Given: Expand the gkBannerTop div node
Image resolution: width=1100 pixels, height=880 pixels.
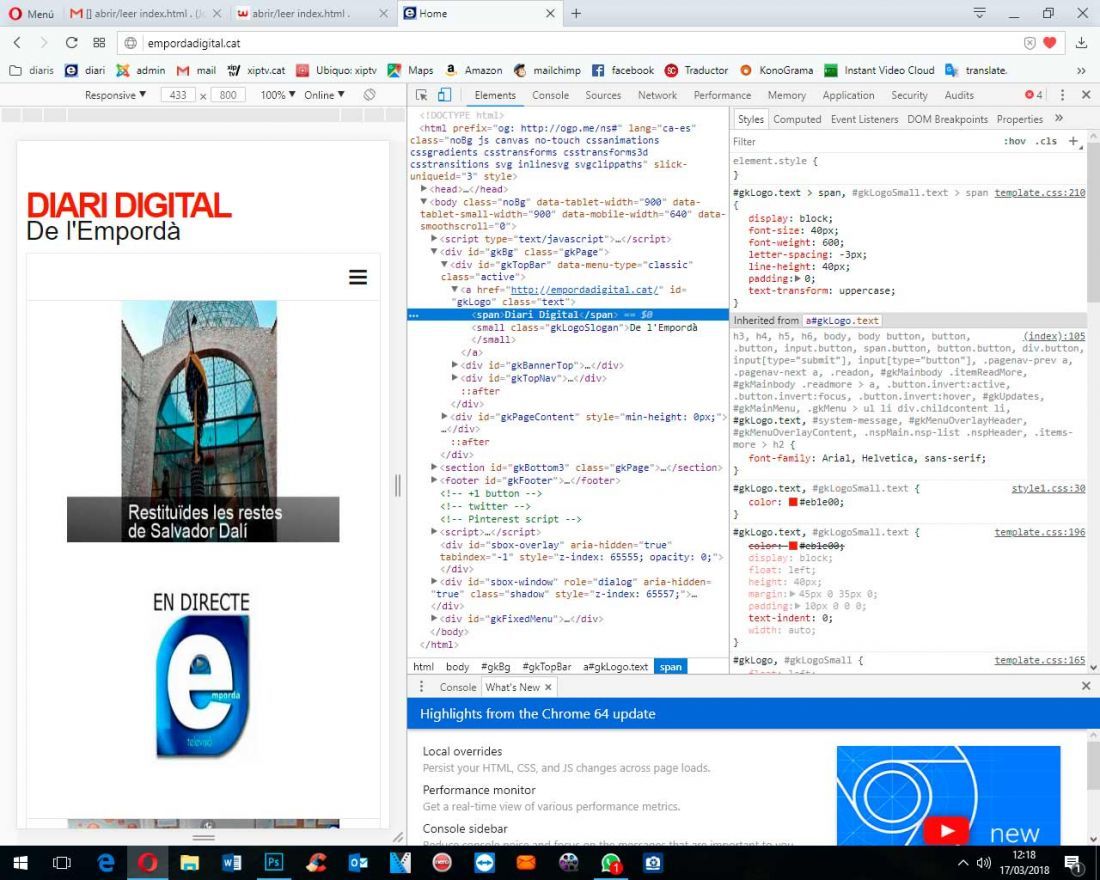Looking at the screenshot, I should [x=455, y=365].
